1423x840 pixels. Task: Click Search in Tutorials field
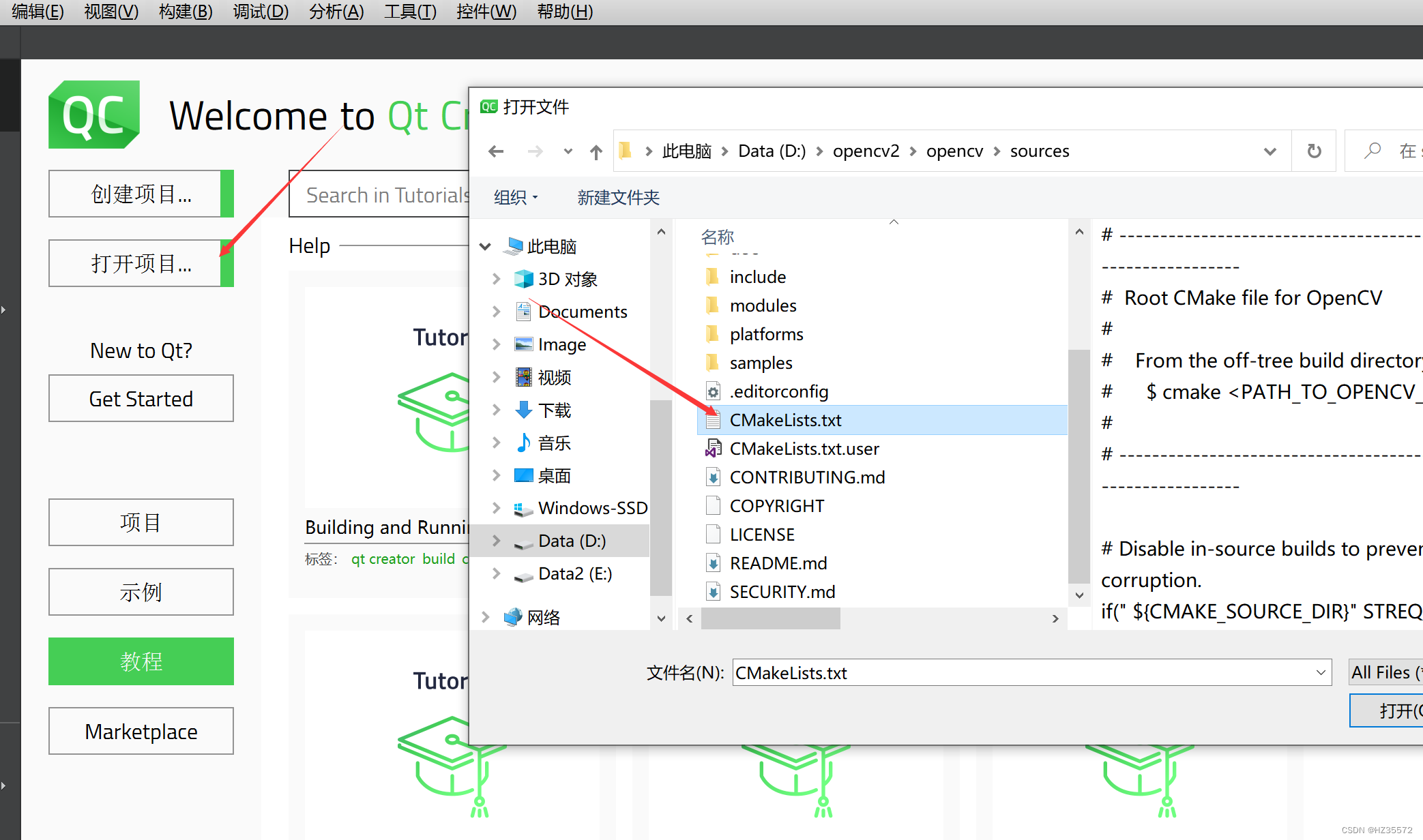click(x=379, y=195)
